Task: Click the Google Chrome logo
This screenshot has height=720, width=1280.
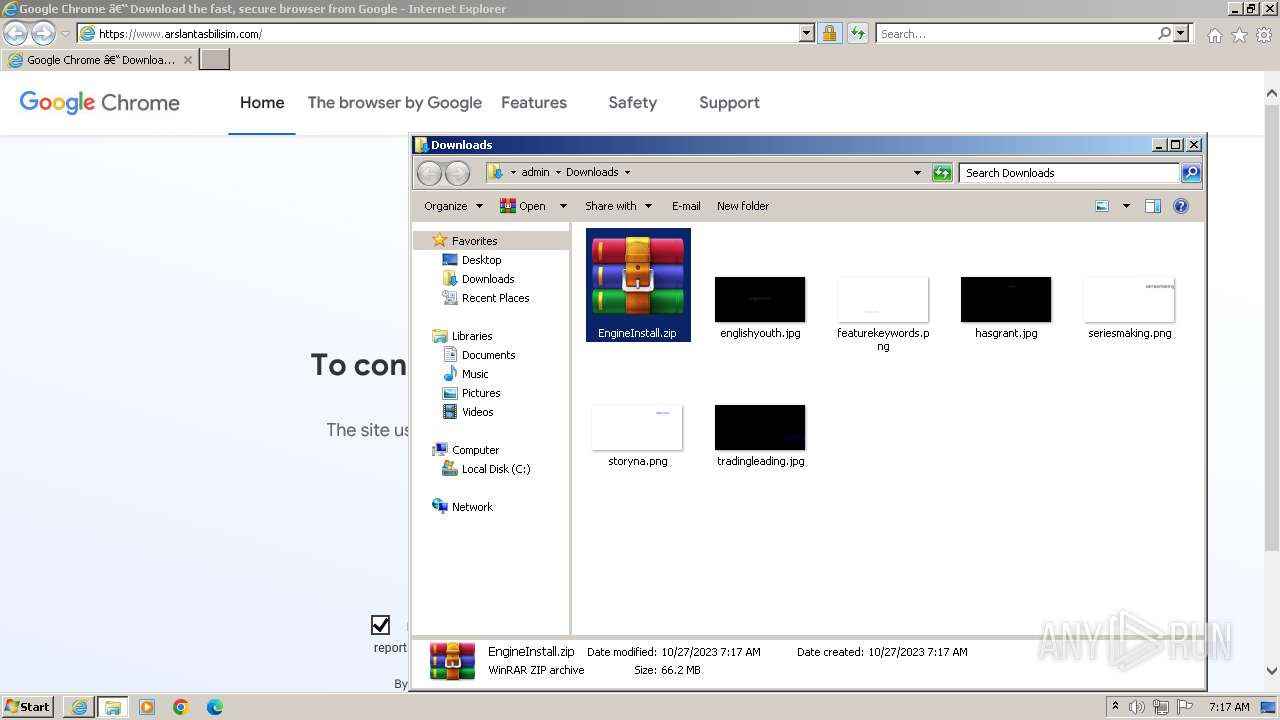Action: [x=100, y=102]
